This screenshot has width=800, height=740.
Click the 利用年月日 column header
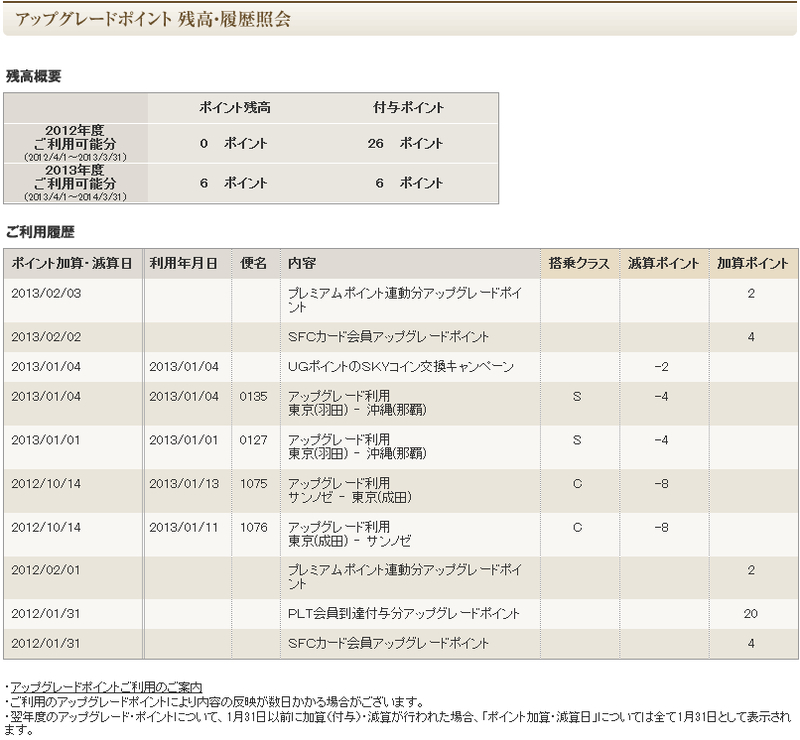coord(184,263)
